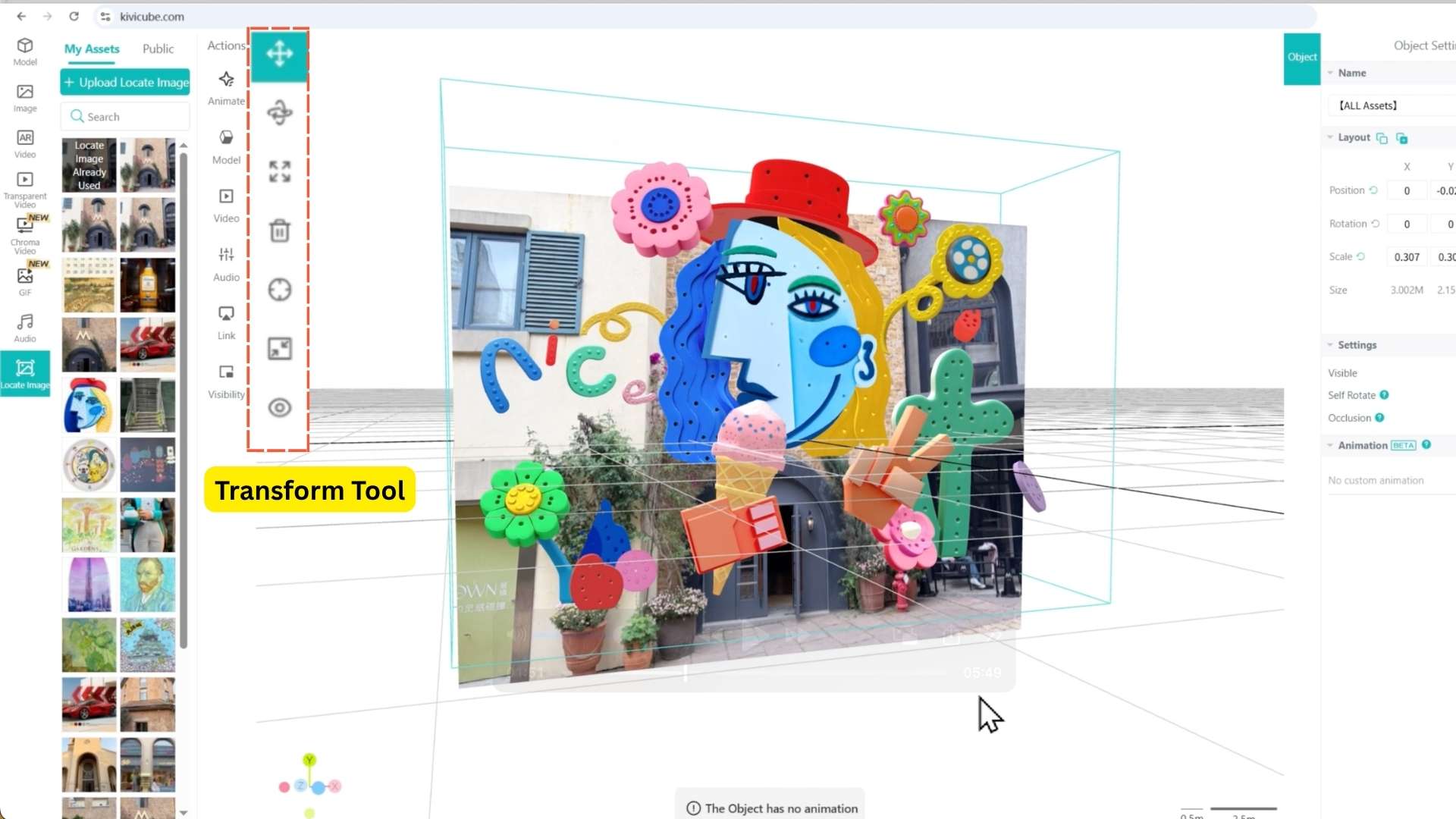The width and height of the screenshot is (1456, 819).
Task: Select the Locate Image Already Used thumbnail
Action: (89, 165)
